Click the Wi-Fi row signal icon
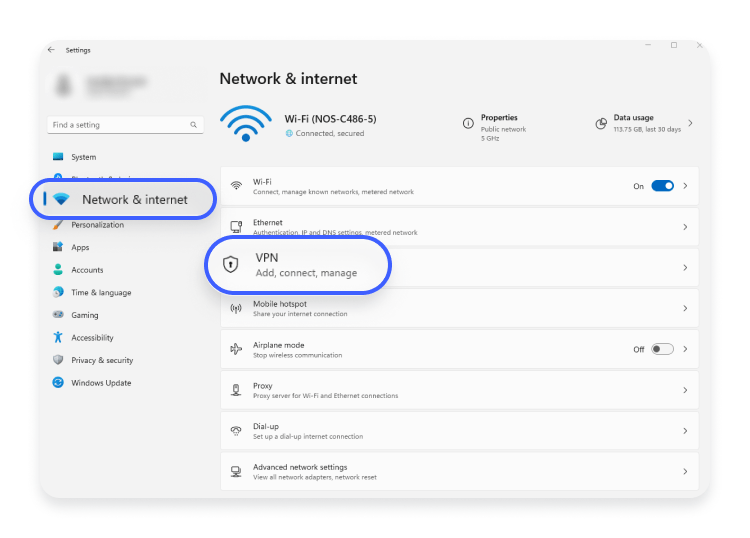 click(236, 186)
